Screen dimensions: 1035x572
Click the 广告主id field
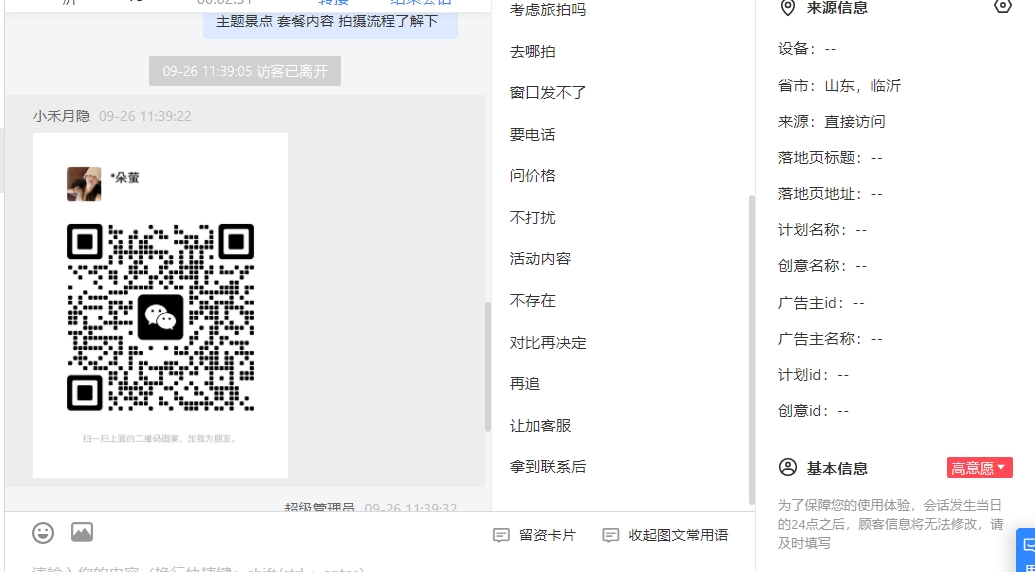click(x=821, y=303)
